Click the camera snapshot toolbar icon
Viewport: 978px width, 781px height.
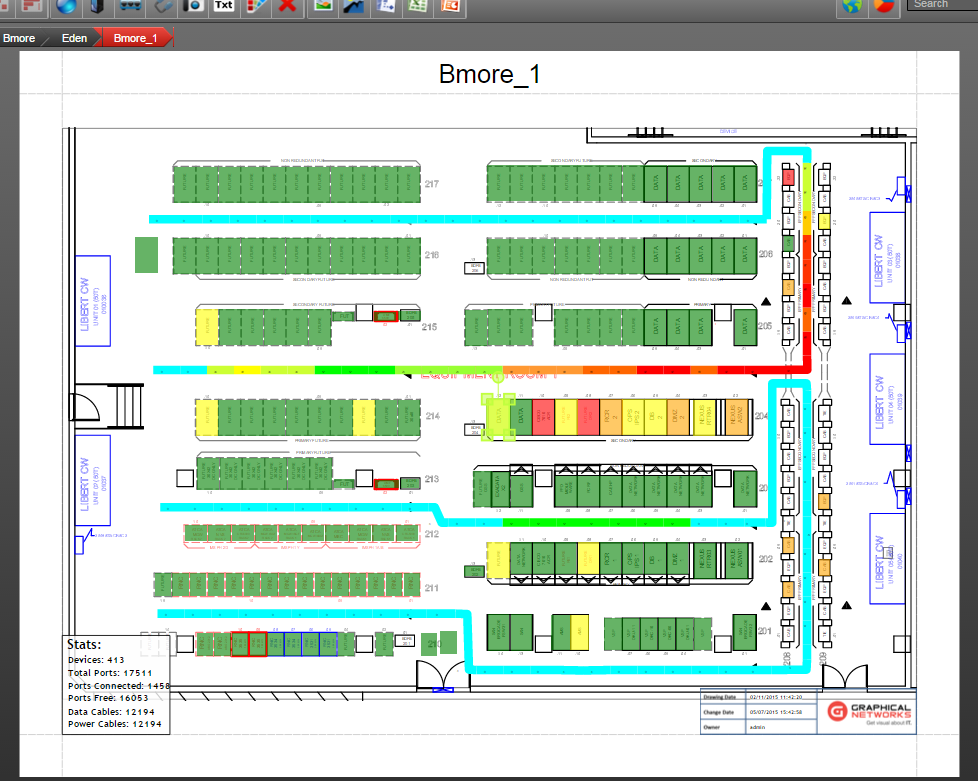[191, 7]
